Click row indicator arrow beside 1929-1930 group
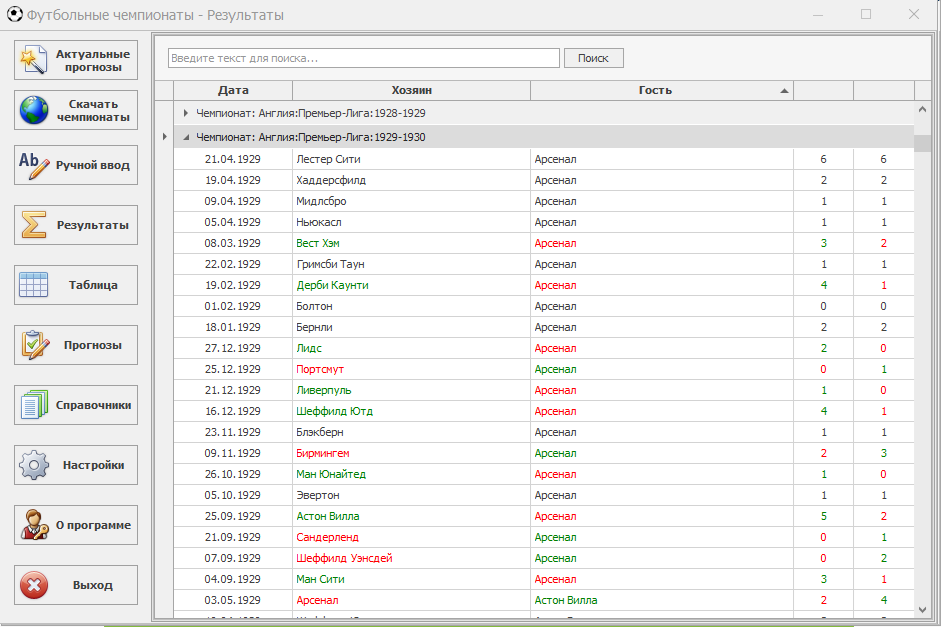 click(x=164, y=137)
